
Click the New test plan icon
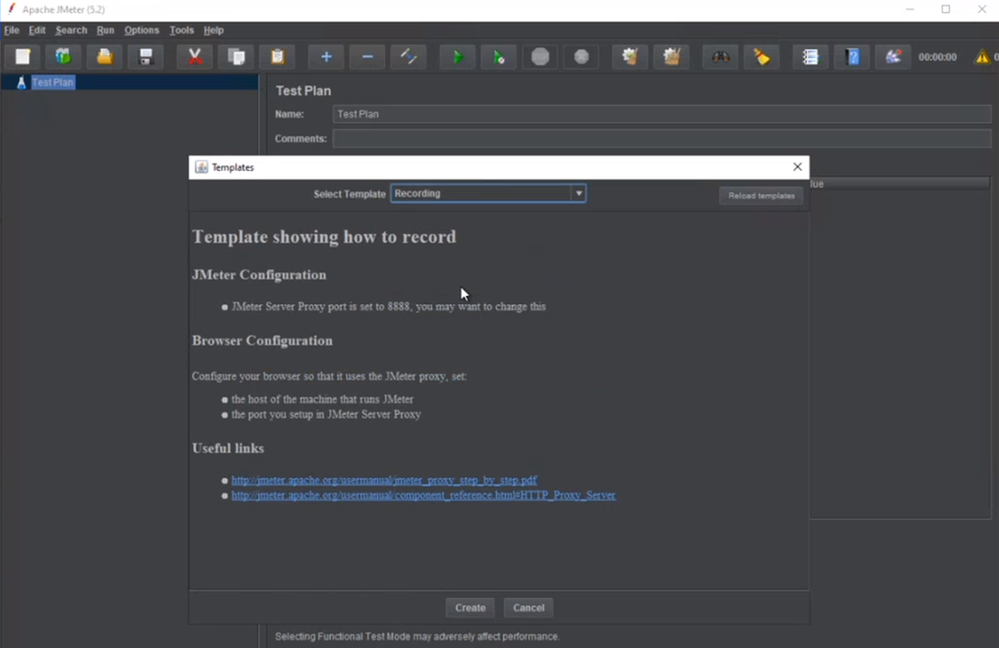[x=23, y=57]
